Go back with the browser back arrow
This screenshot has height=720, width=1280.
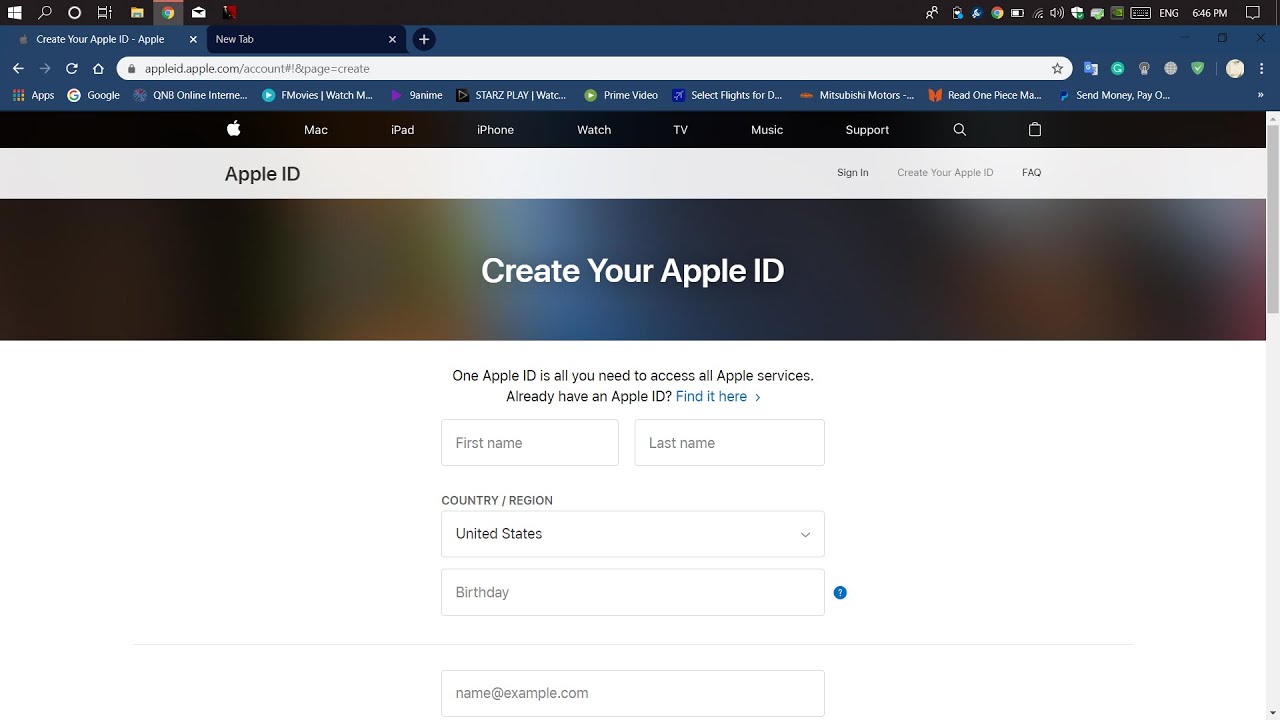(x=18, y=68)
